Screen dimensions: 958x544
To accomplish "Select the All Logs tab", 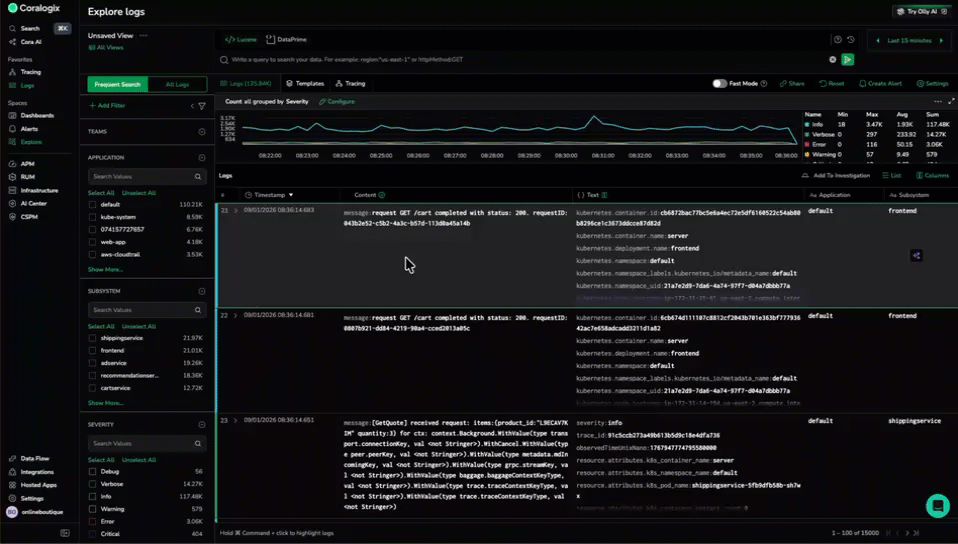I will pyautogui.click(x=177, y=85).
